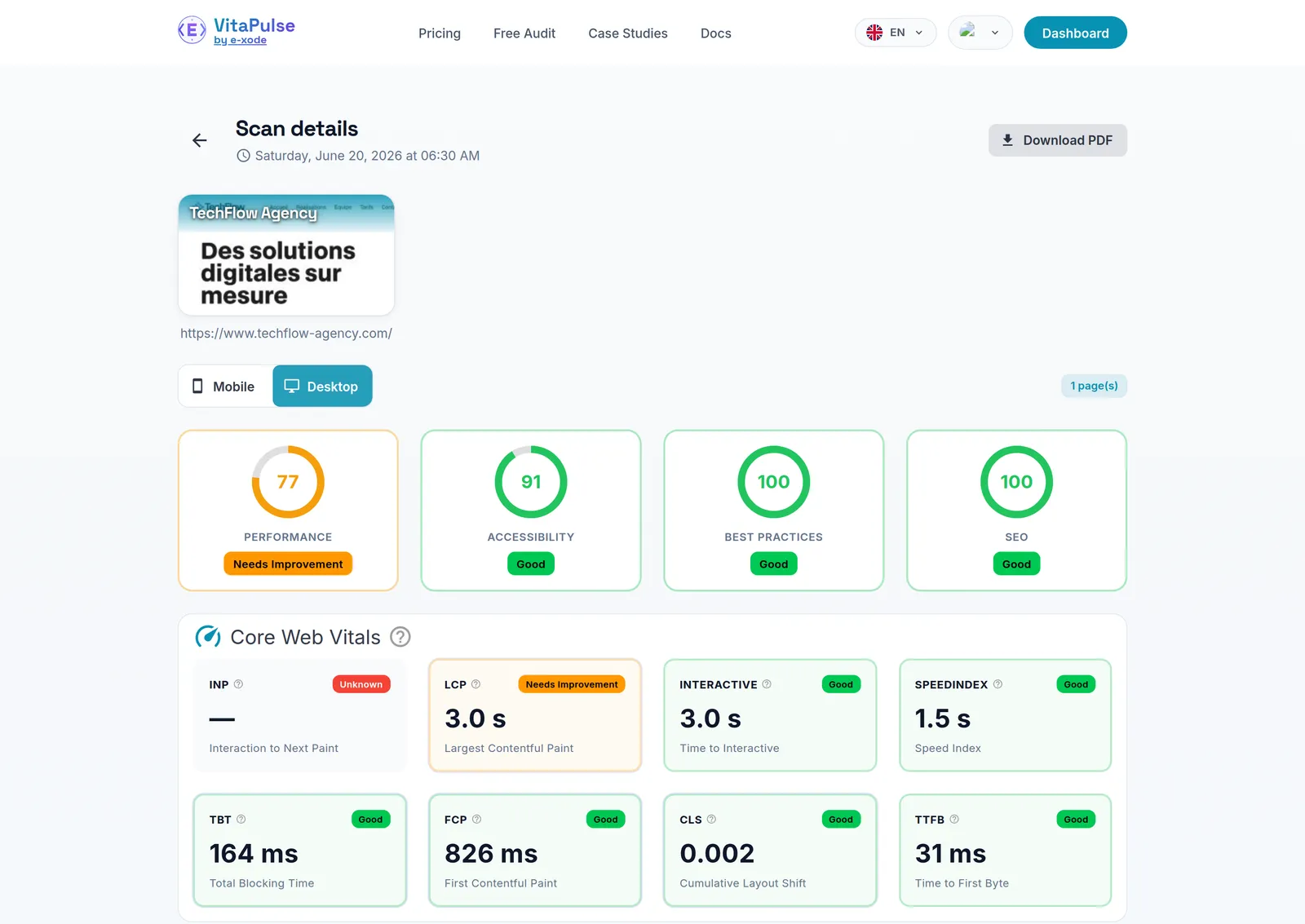Click the Needs Improvement badge on LCP card
The height and width of the screenshot is (924, 1305).
pos(572,684)
